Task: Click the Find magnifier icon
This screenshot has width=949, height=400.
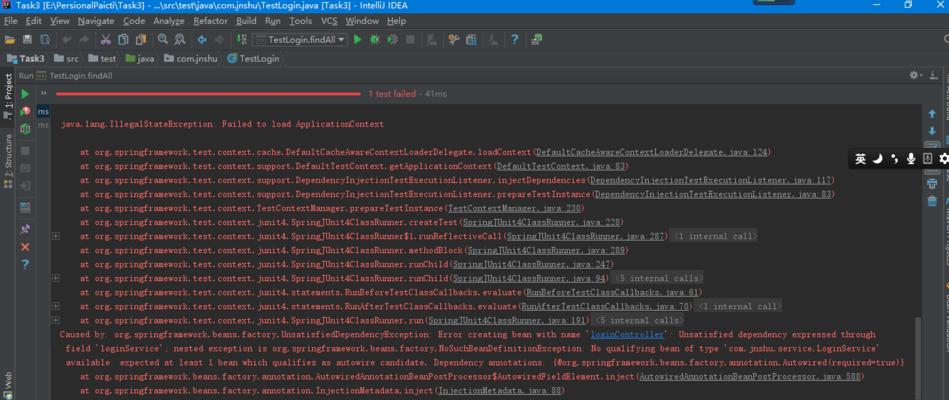Action: pos(162,40)
